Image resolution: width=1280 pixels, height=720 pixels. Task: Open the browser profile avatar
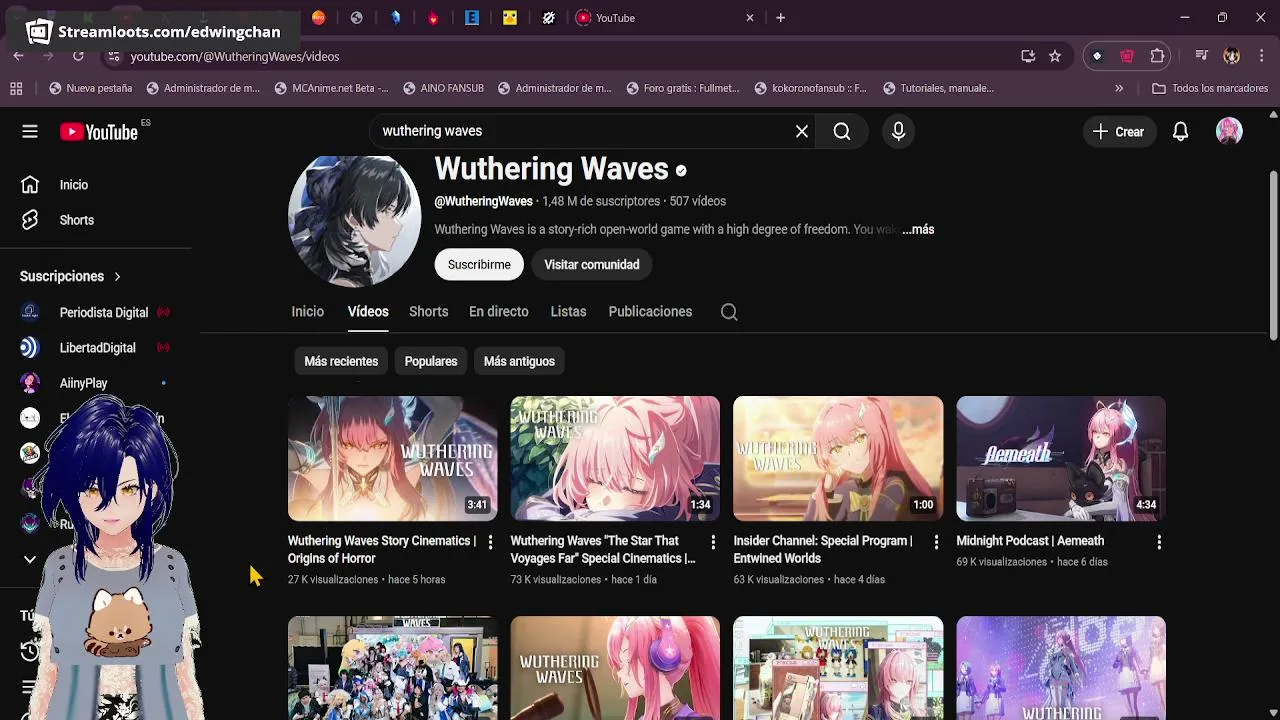coord(1232,56)
